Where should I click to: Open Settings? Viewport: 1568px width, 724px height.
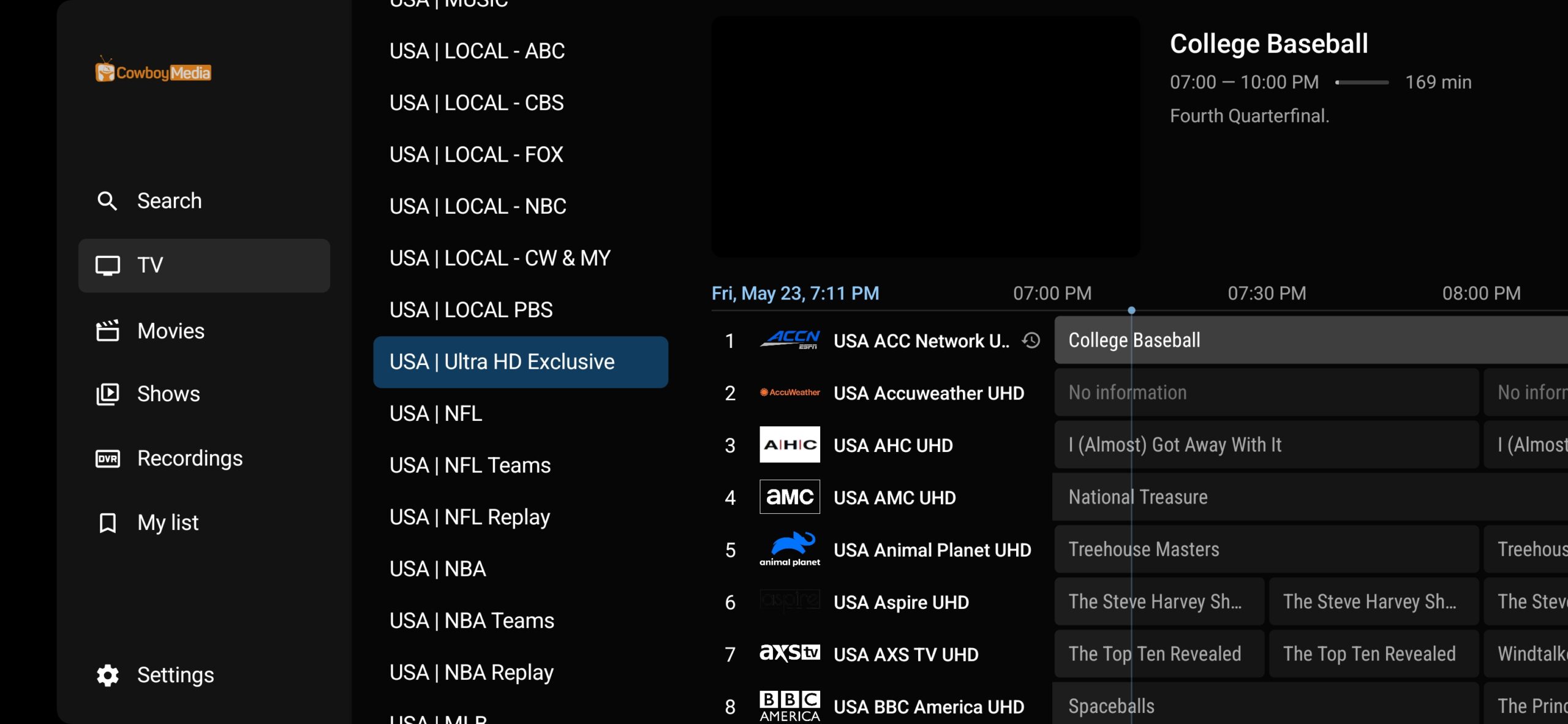(x=204, y=675)
